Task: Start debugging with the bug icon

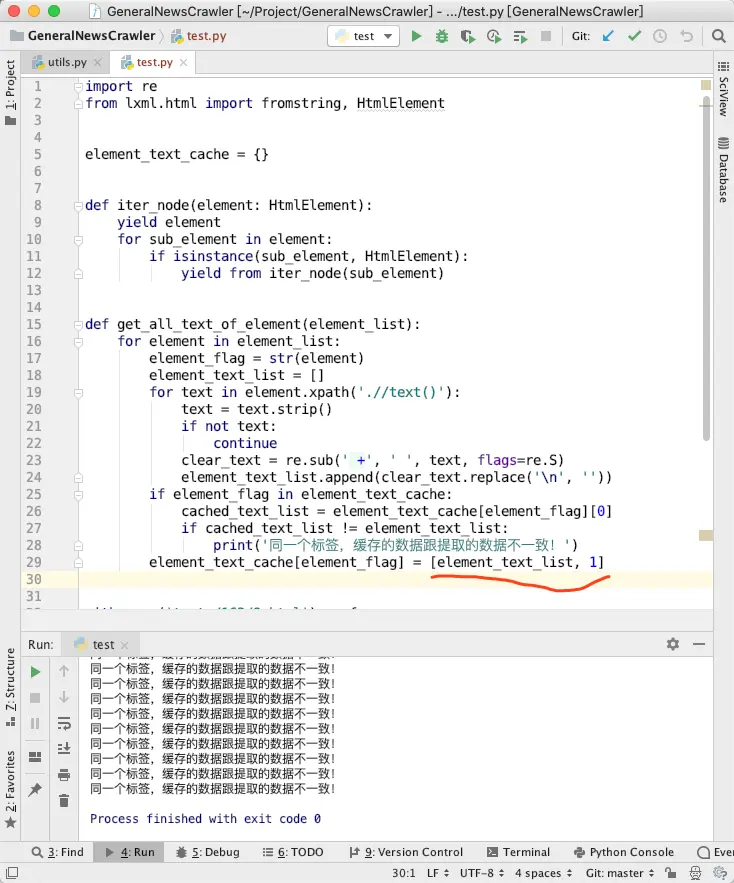Action: coord(442,37)
